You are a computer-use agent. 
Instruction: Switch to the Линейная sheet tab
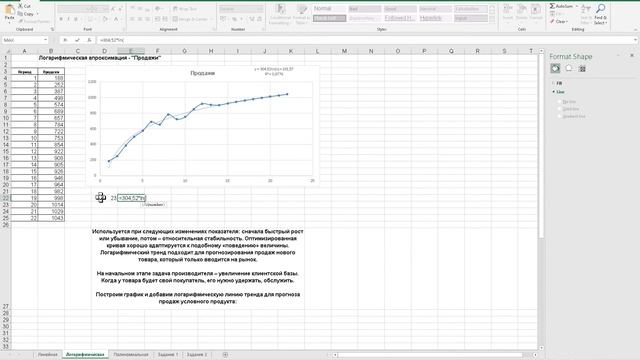click(48, 355)
